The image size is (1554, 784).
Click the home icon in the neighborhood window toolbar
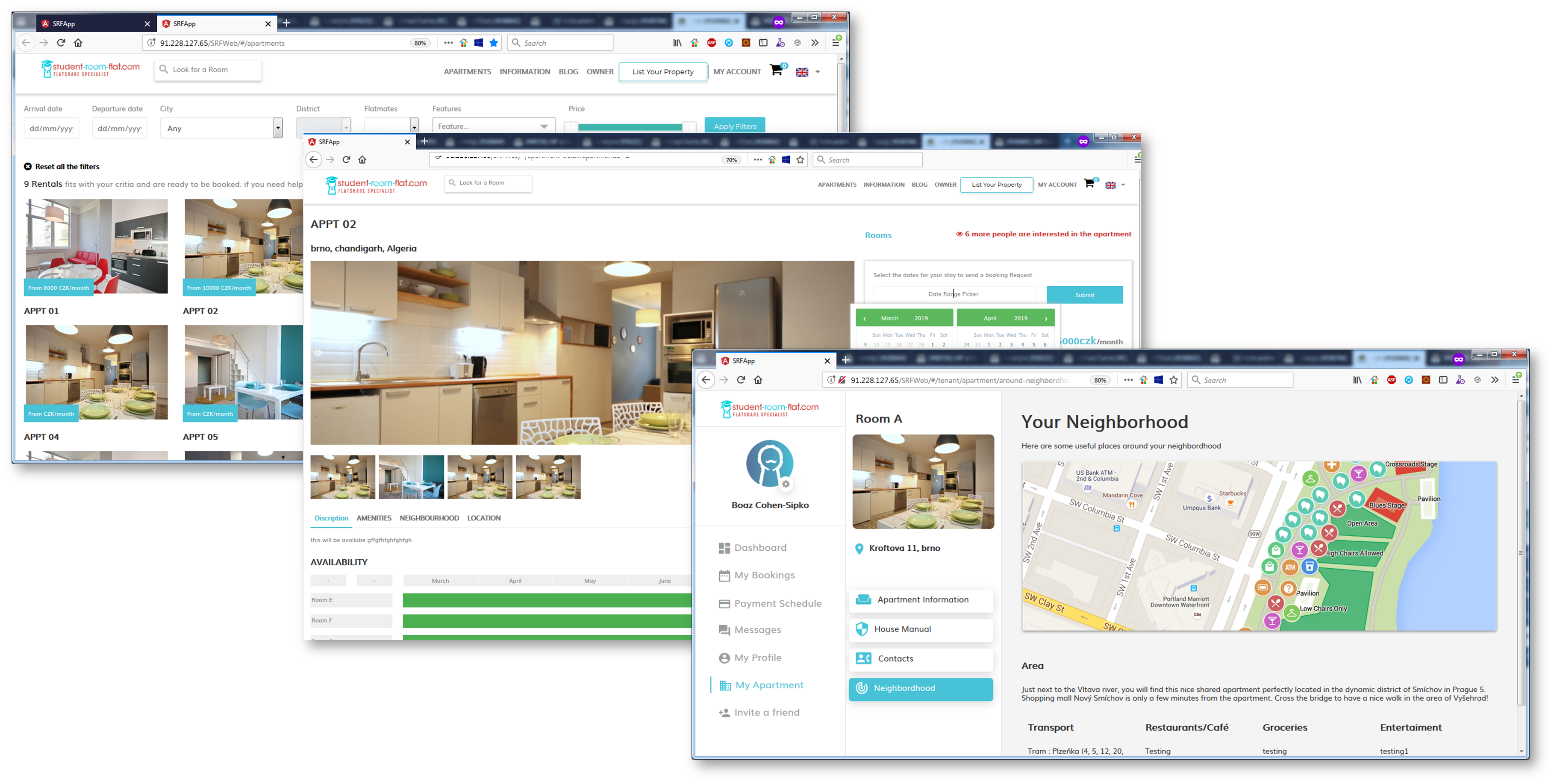[758, 380]
